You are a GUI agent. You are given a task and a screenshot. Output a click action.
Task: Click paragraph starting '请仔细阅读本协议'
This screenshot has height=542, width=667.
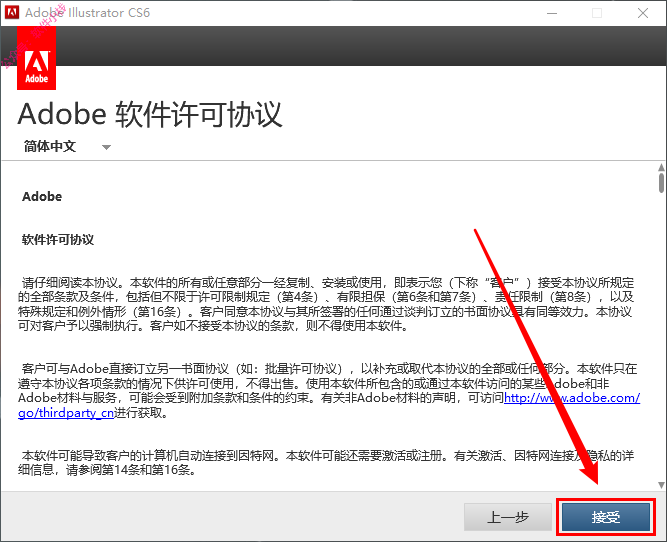click(x=326, y=304)
